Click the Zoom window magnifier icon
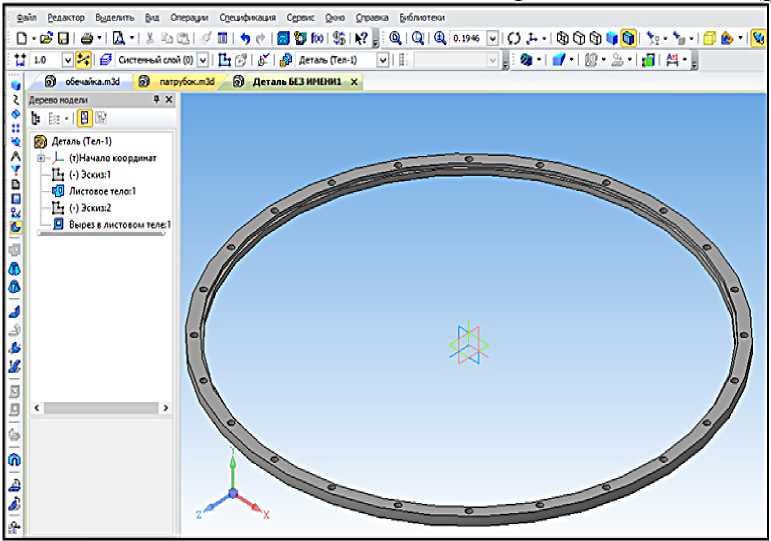 click(x=395, y=38)
